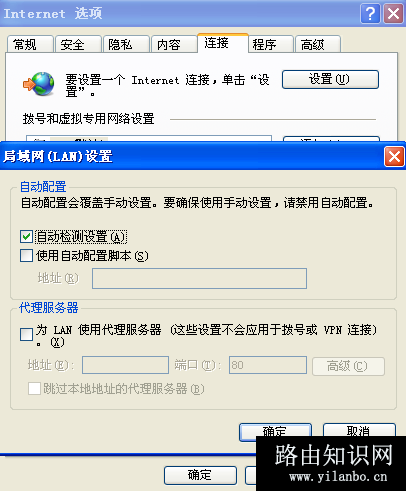Close the Internet 选项 window
Image resolution: width=406 pixels, height=491 pixels.
click(394, 14)
